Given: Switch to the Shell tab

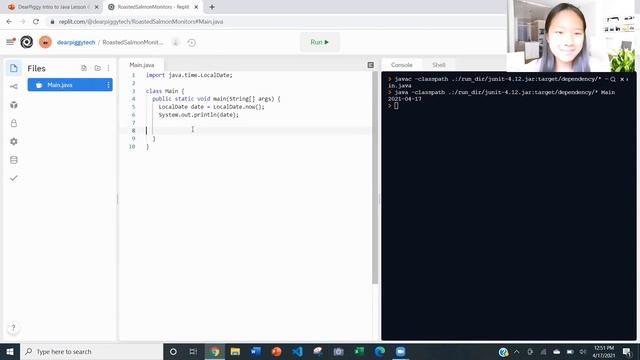Looking at the screenshot, I should [x=439, y=65].
